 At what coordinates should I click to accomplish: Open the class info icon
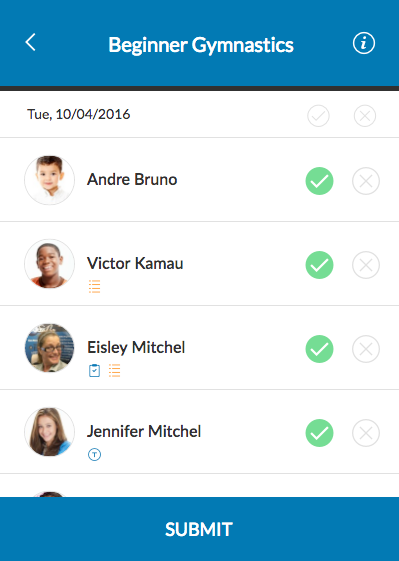click(364, 43)
